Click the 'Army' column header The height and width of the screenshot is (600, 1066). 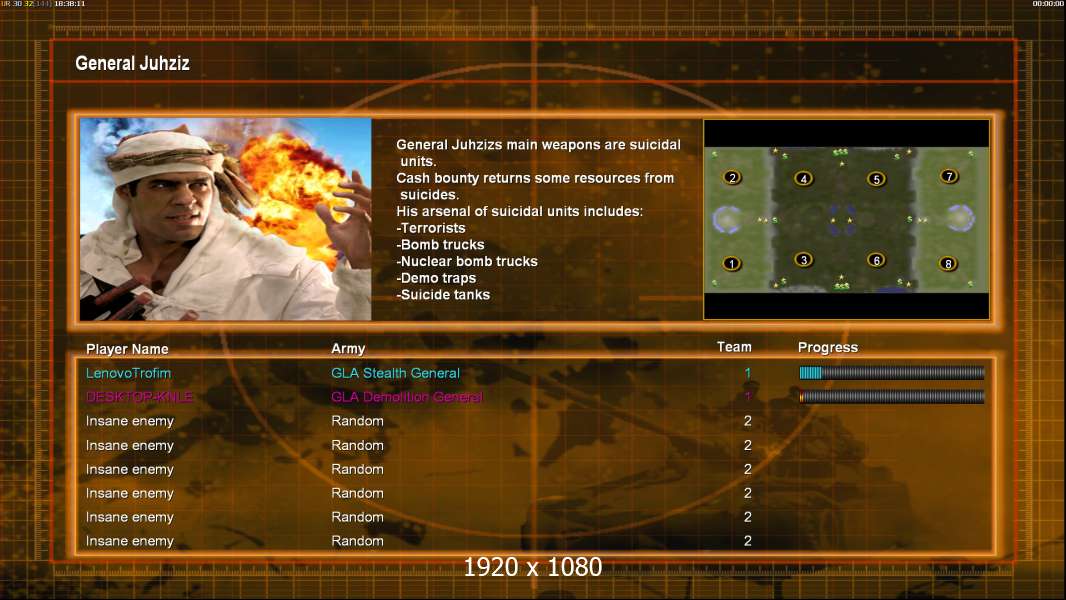point(348,349)
